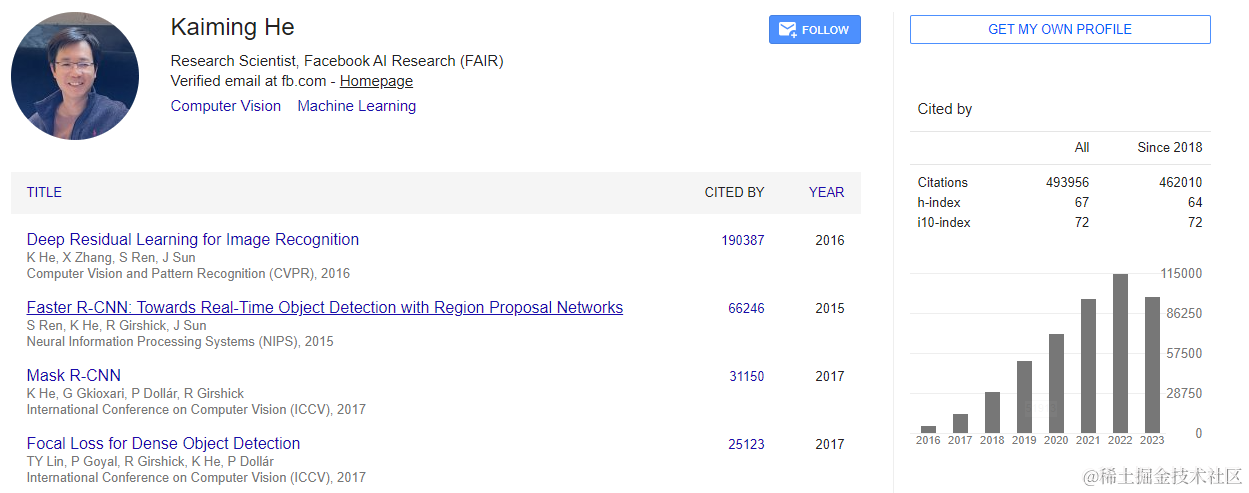Open the Faster R-CNN paper link
The image size is (1249, 493).
(x=324, y=308)
